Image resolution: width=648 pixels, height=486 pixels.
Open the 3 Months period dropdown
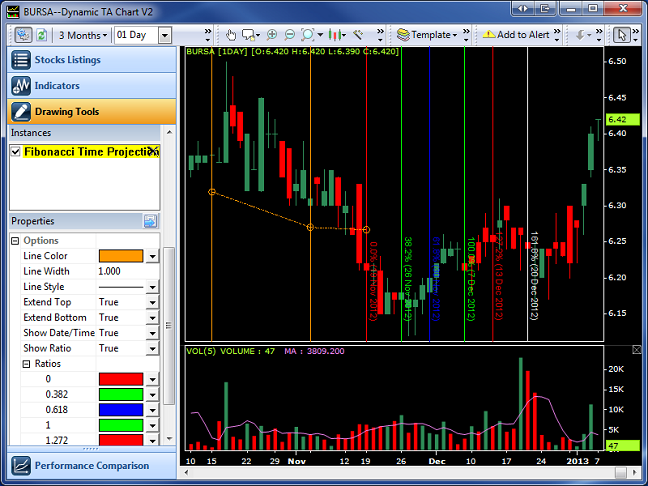(x=83, y=35)
